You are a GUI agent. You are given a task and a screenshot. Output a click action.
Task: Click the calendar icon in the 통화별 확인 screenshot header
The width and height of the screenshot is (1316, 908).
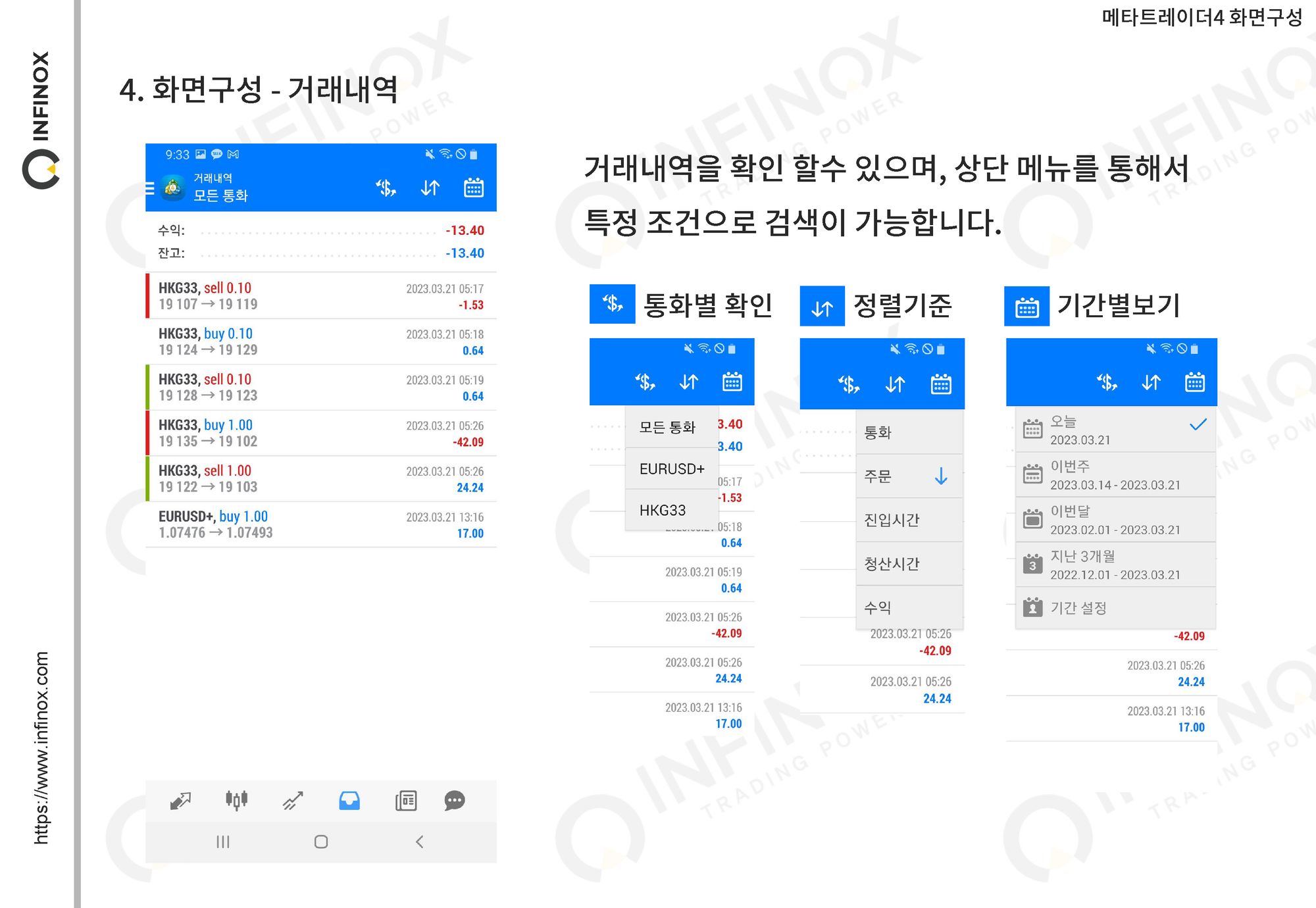pos(732,382)
